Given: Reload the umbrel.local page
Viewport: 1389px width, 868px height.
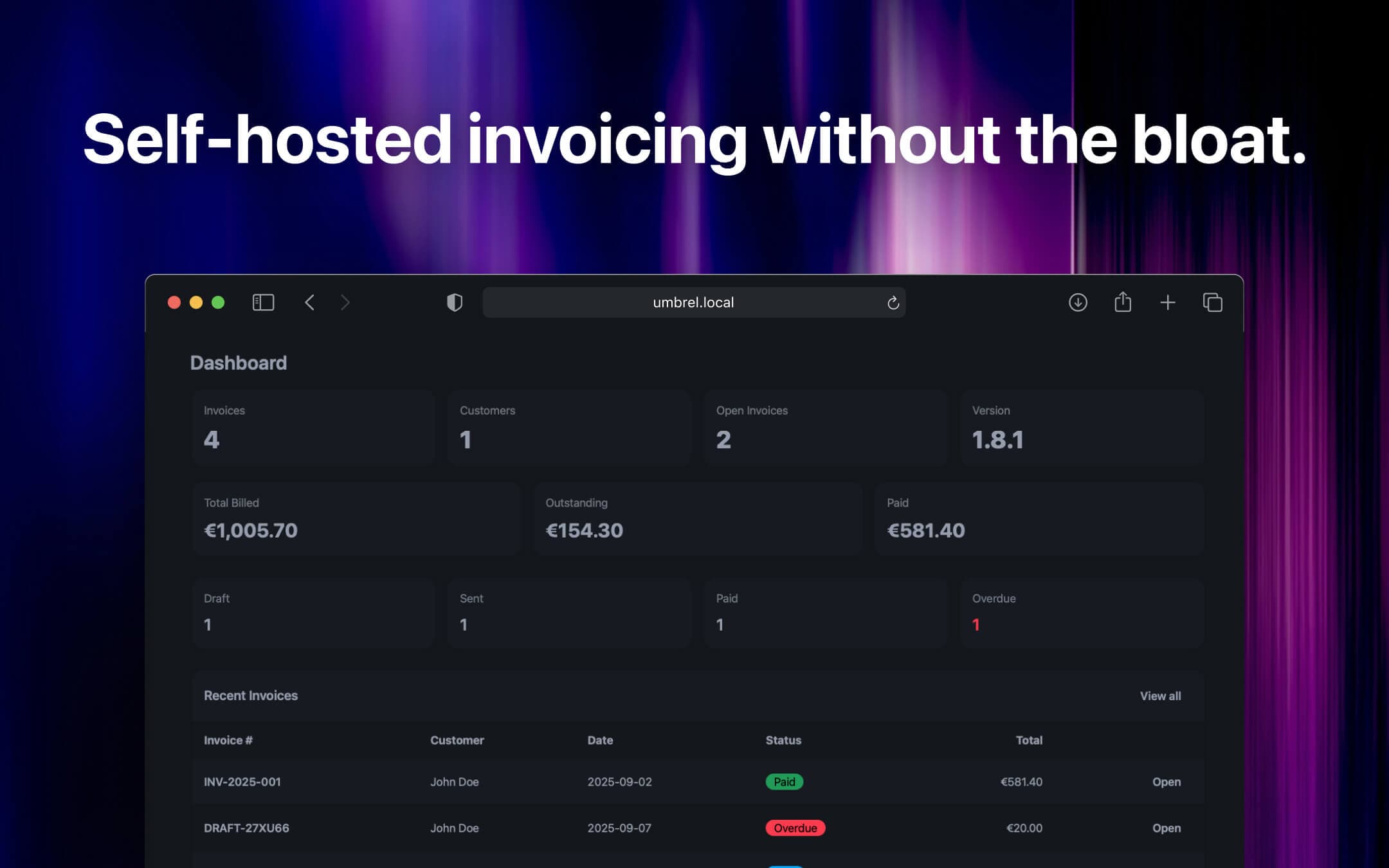Looking at the screenshot, I should (893, 302).
